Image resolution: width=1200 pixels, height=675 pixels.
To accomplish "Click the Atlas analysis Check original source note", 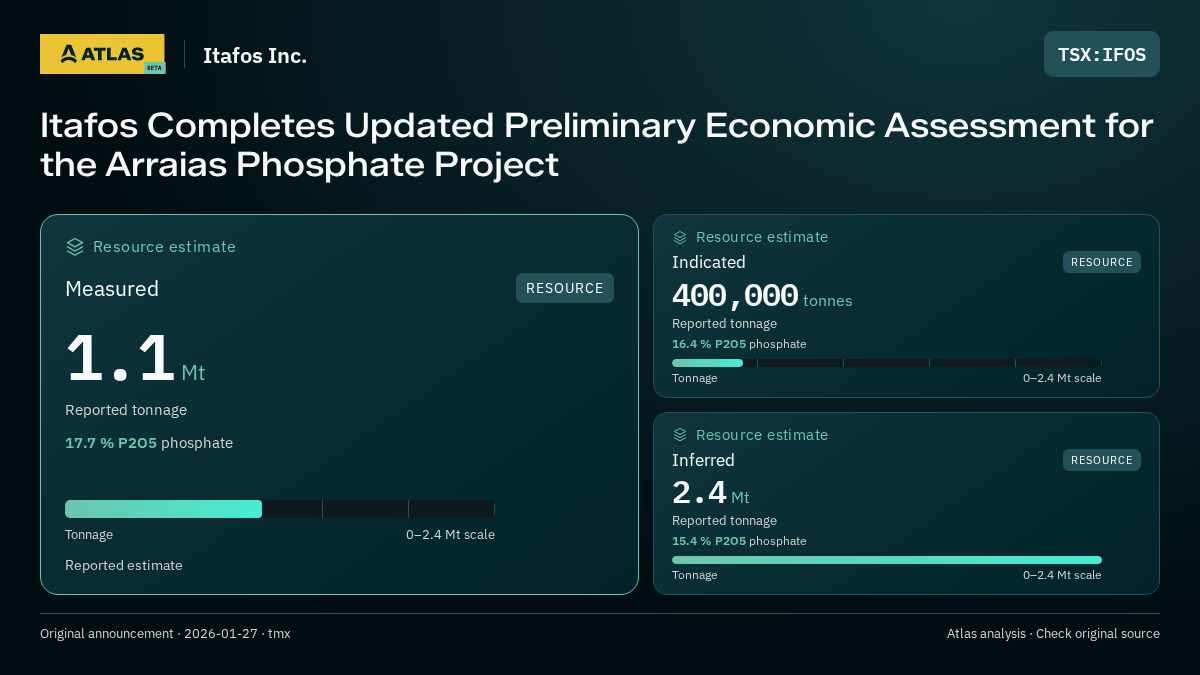I will (x=1053, y=634).
